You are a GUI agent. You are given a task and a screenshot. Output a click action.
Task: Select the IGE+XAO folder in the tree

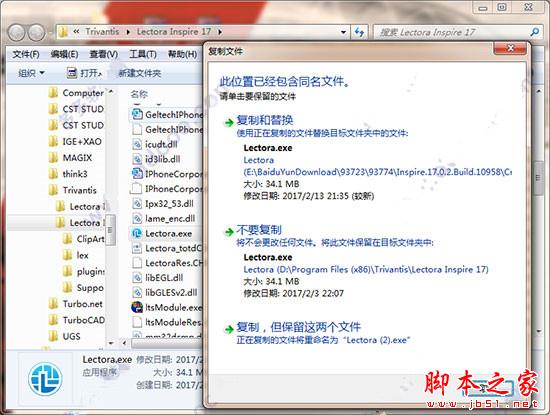coord(75,141)
